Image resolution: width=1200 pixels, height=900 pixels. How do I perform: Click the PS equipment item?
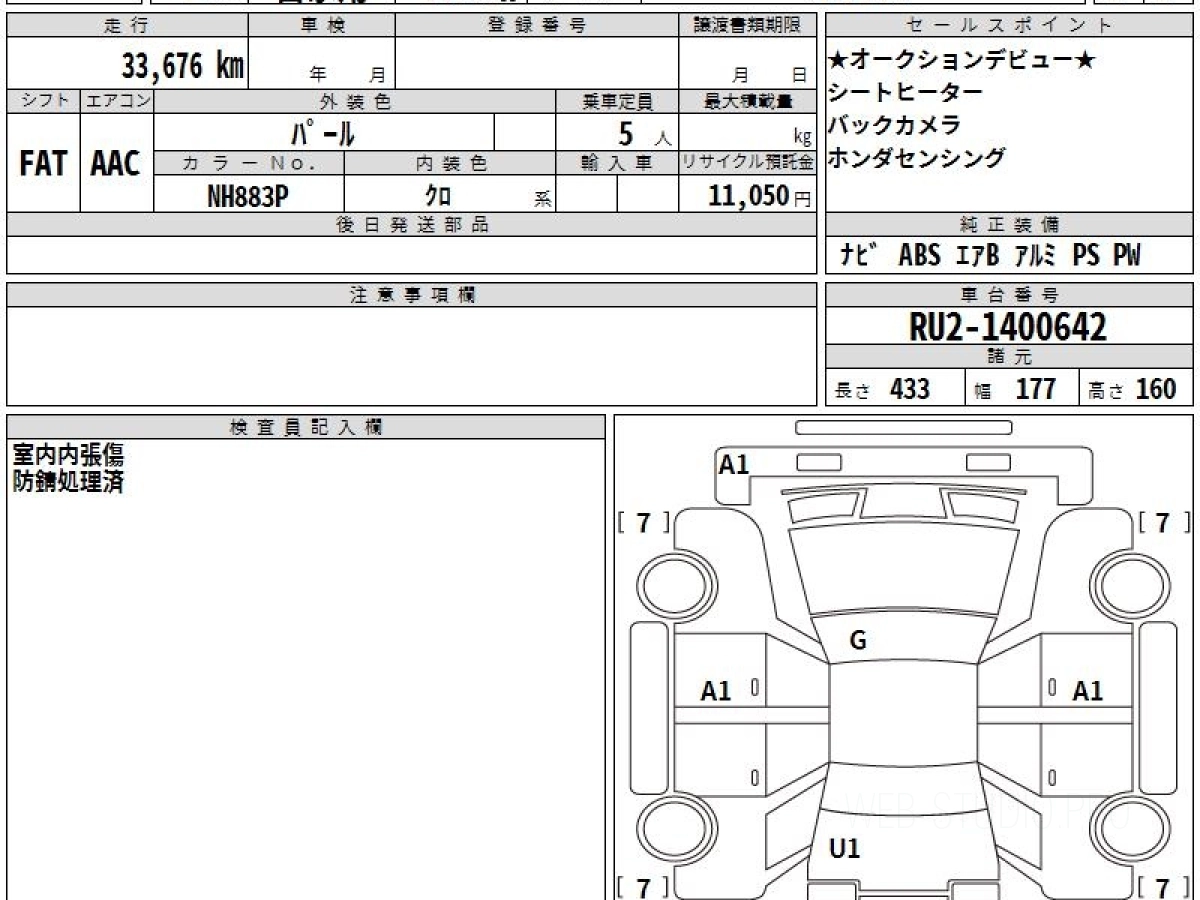1086,255
